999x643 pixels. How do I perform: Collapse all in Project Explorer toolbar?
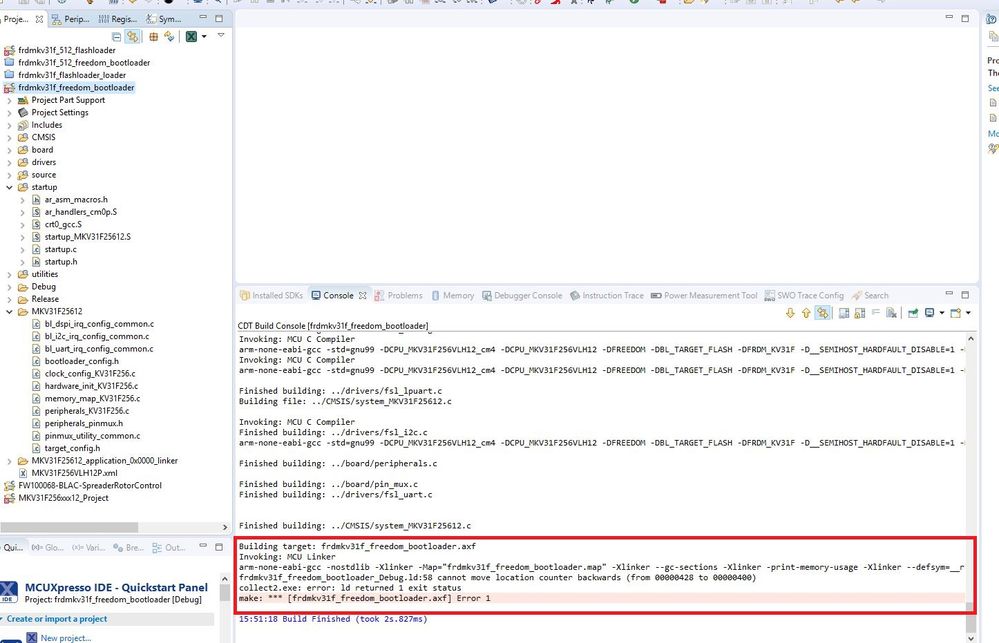(116, 37)
